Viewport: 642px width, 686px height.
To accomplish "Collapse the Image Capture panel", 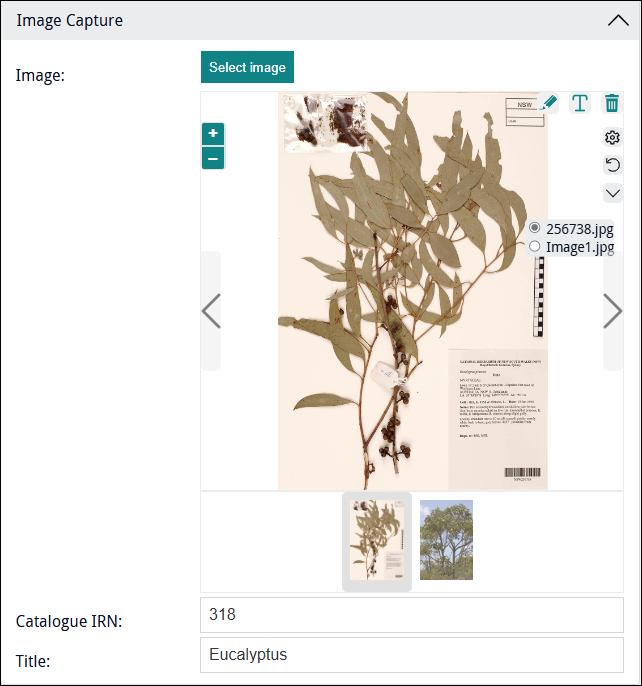I will pos(618,21).
